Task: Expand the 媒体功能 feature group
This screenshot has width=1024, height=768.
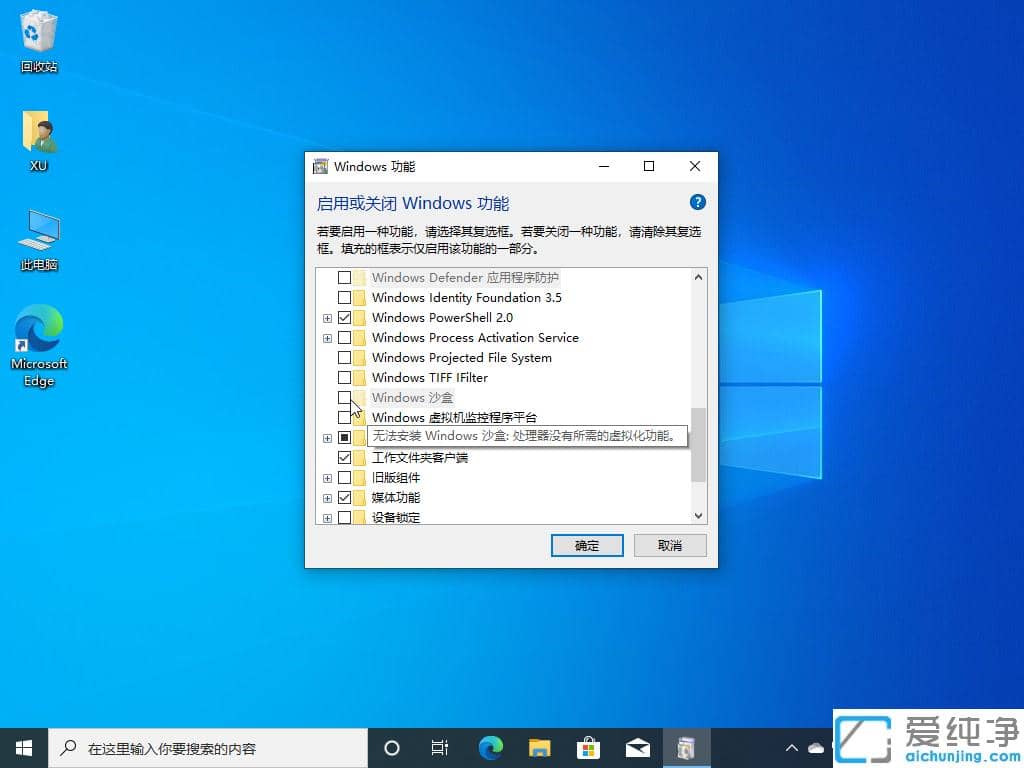Action: click(x=327, y=498)
